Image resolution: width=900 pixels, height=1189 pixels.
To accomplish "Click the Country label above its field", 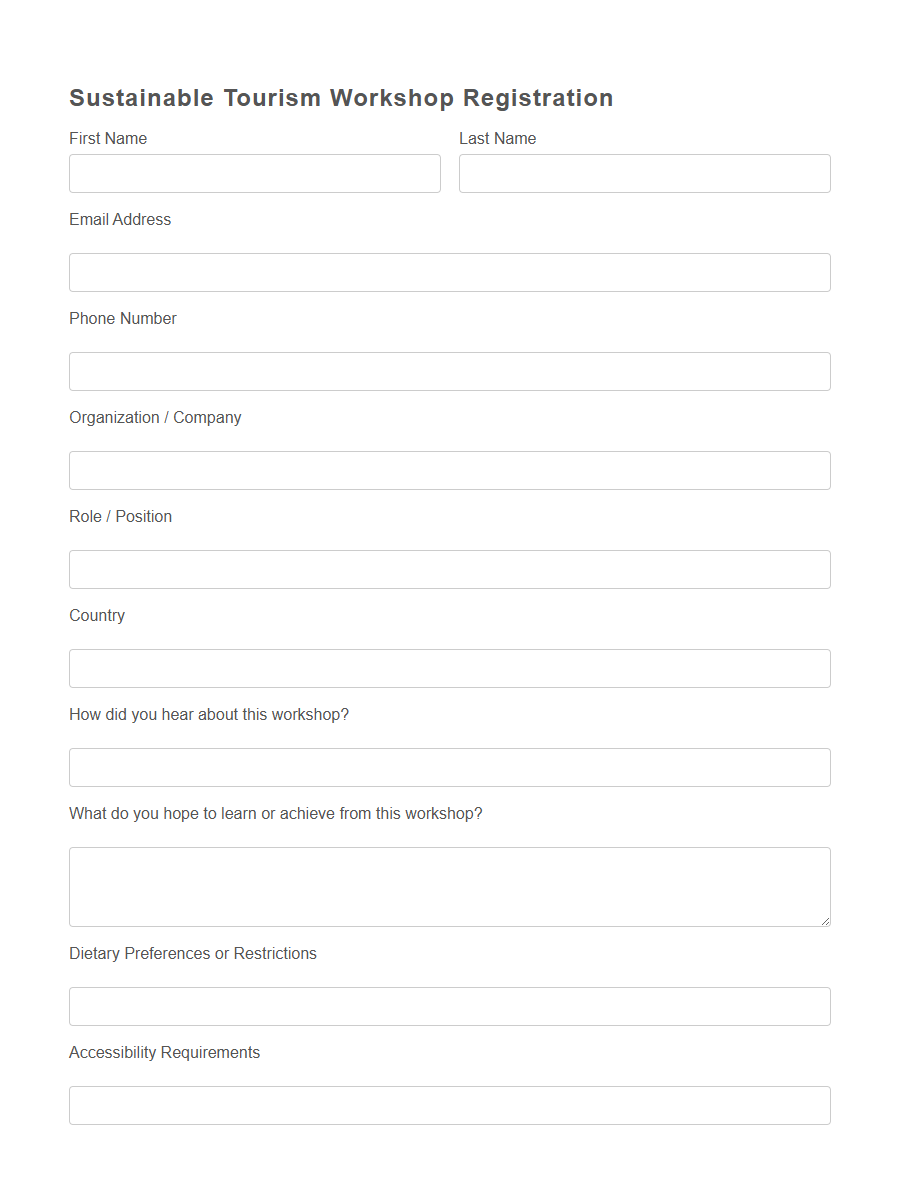I will [96, 615].
